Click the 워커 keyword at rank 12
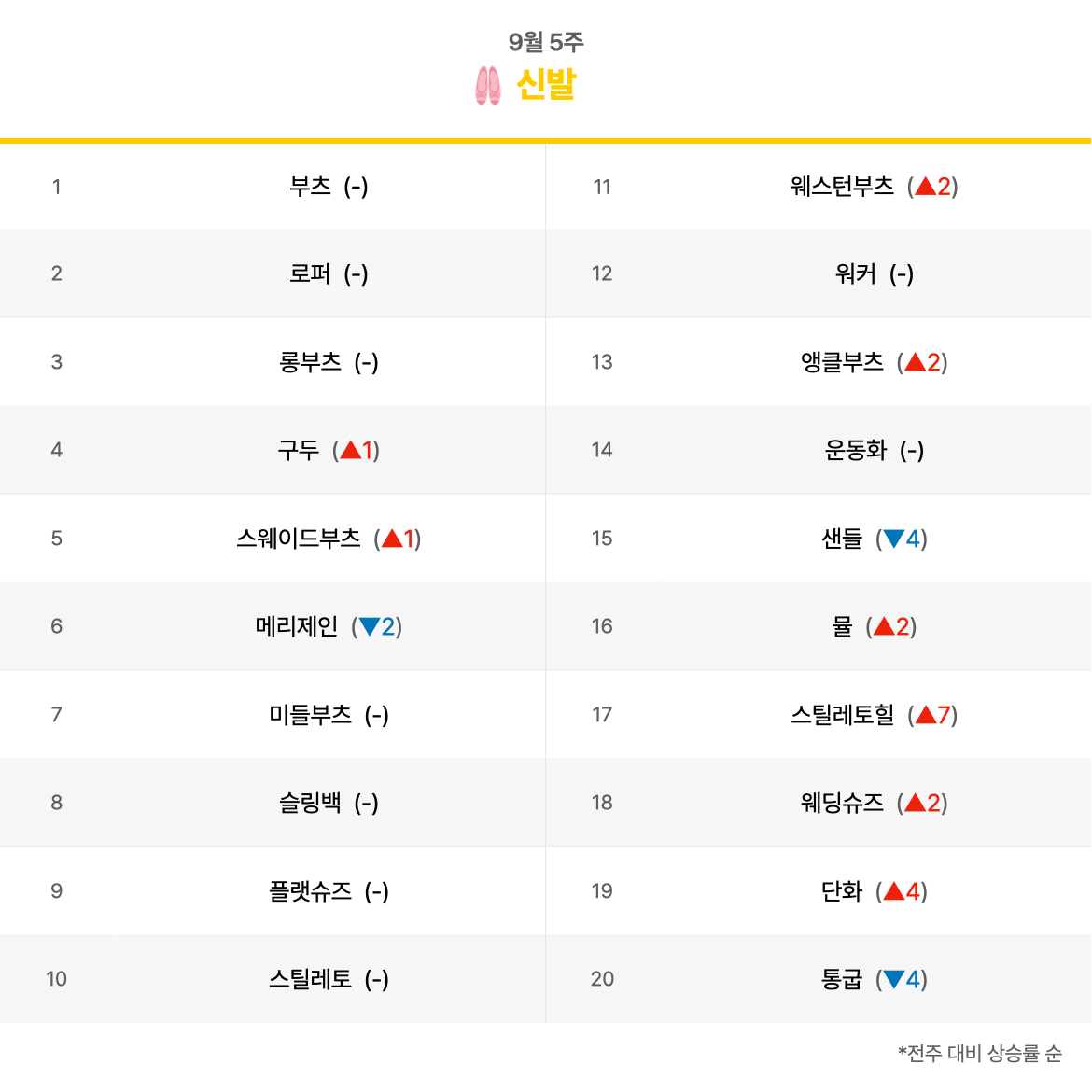1092x1092 pixels. tap(855, 273)
